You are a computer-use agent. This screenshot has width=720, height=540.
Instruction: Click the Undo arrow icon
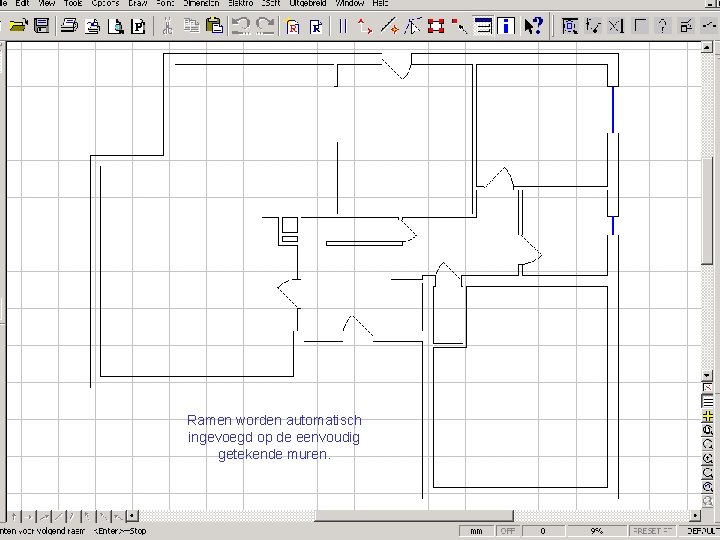240,26
